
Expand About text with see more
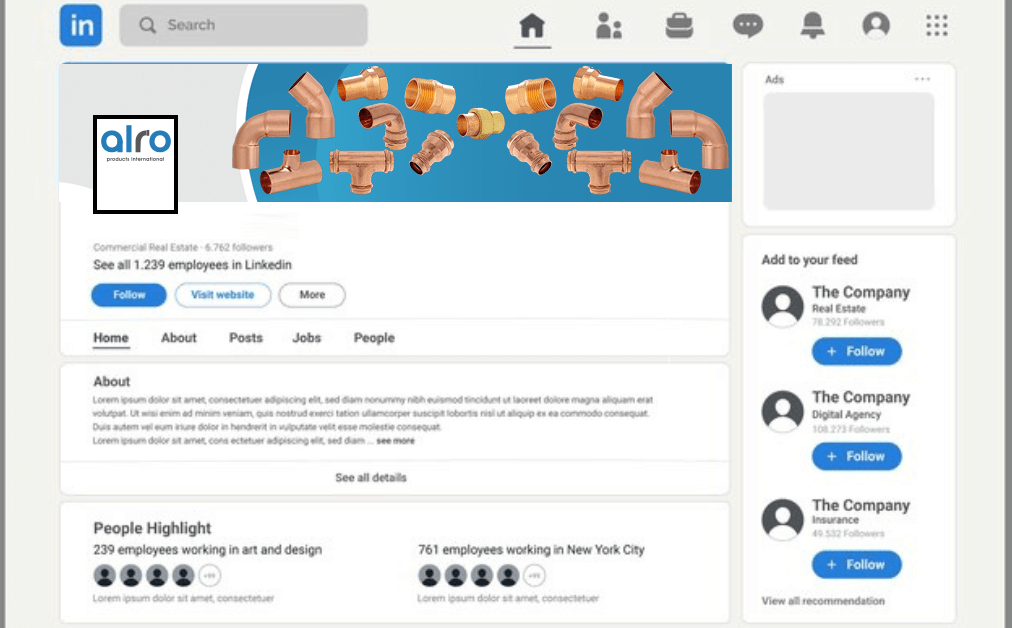[395, 441]
